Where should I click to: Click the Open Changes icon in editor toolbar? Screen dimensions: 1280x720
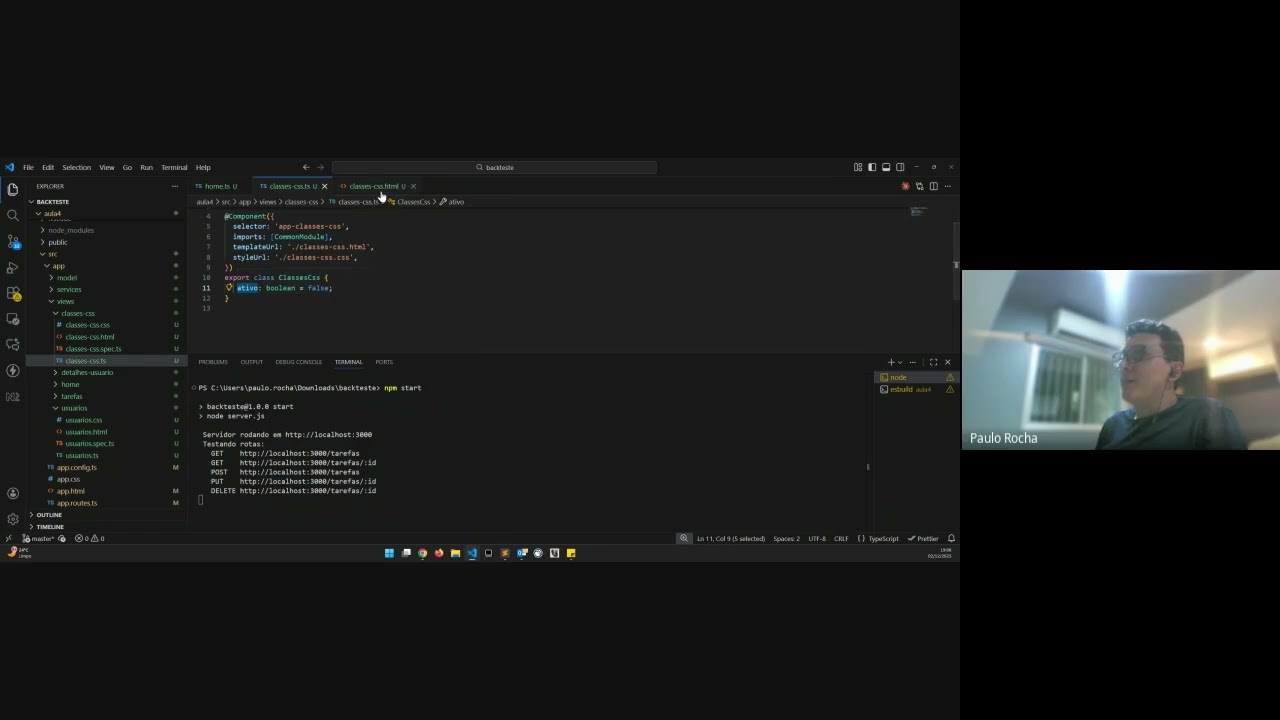[920, 186]
